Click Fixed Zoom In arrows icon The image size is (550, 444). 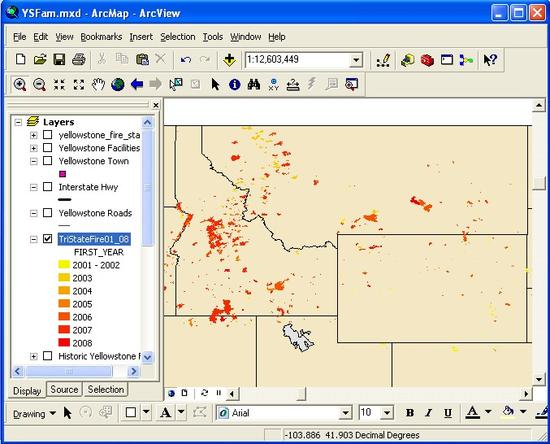tap(59, 85)
